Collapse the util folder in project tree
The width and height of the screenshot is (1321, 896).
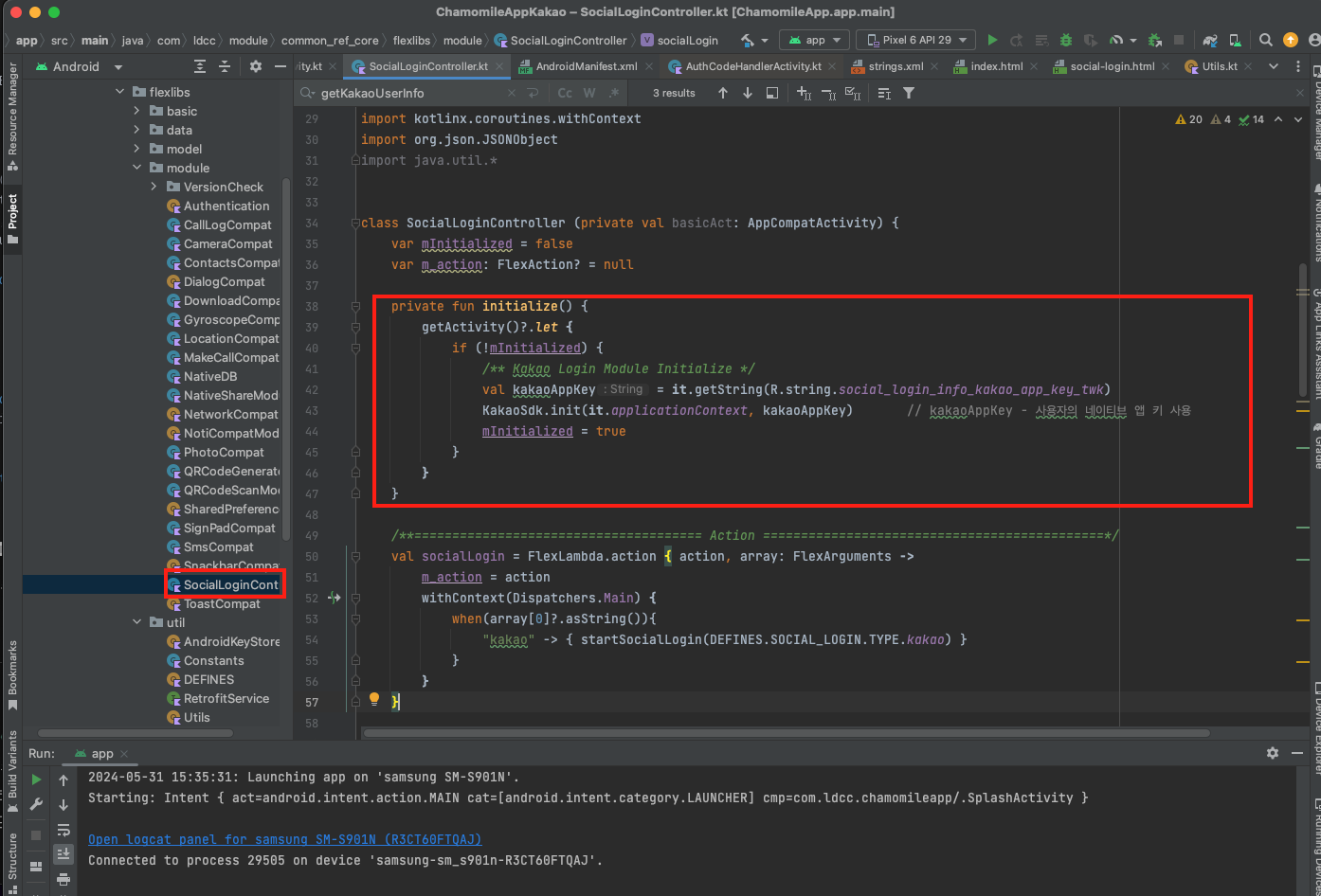[137, 622]
